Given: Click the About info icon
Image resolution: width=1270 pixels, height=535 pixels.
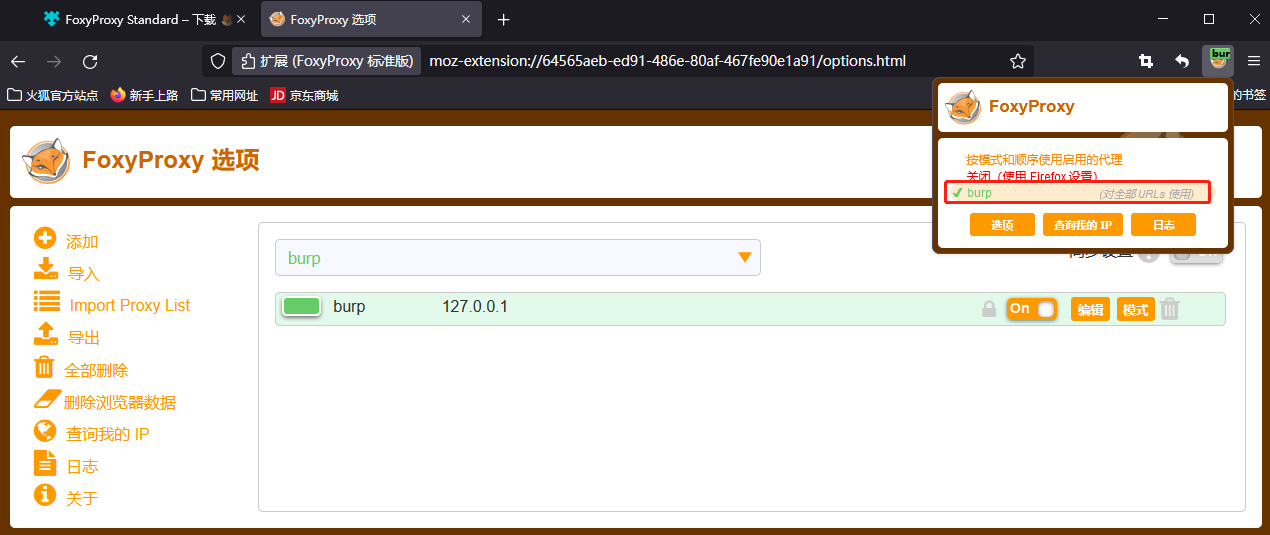Looking at the screenshot, I should pyautogui.click(x=45, y=494).
